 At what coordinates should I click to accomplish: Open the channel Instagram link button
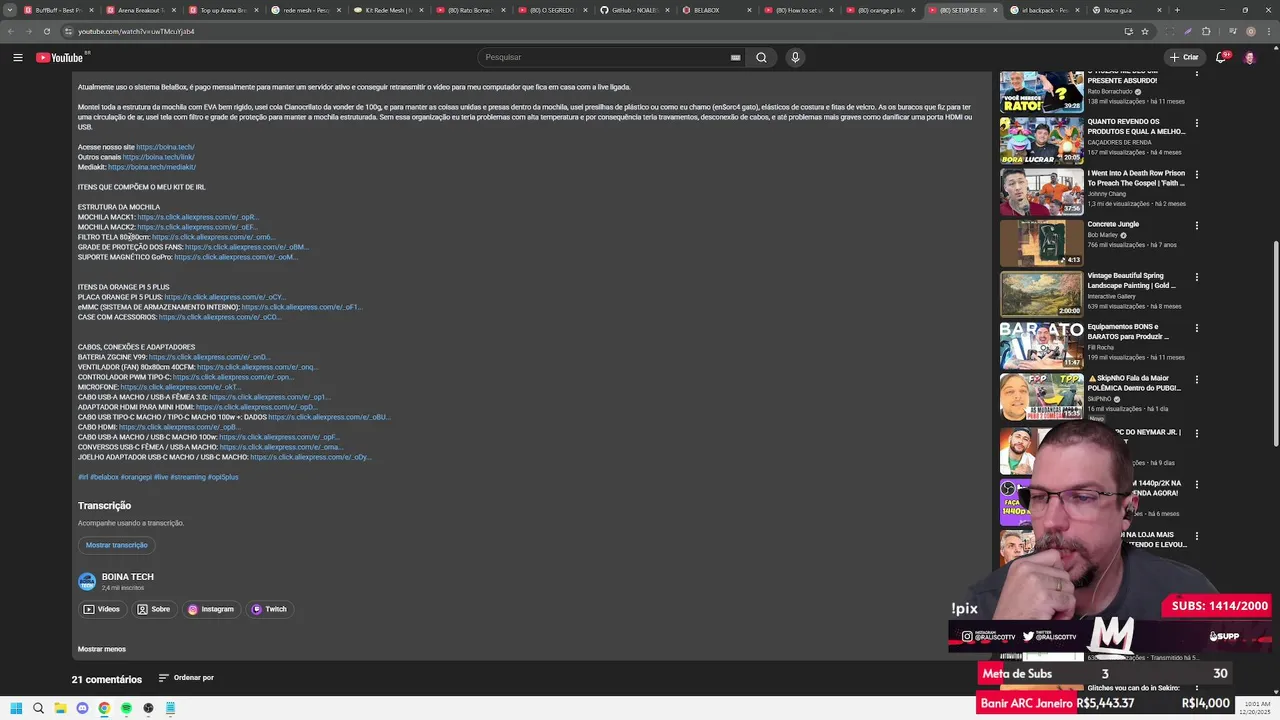211,609
